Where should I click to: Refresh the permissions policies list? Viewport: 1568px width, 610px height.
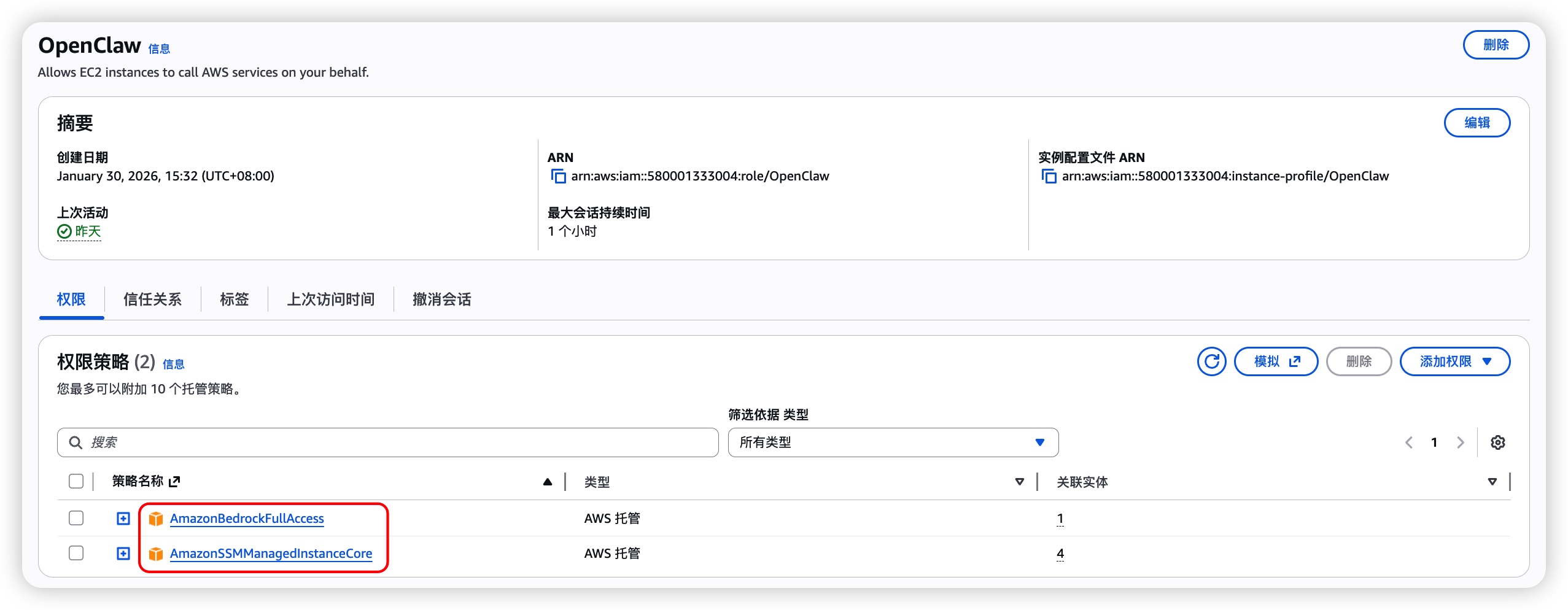pos(1211,361)
